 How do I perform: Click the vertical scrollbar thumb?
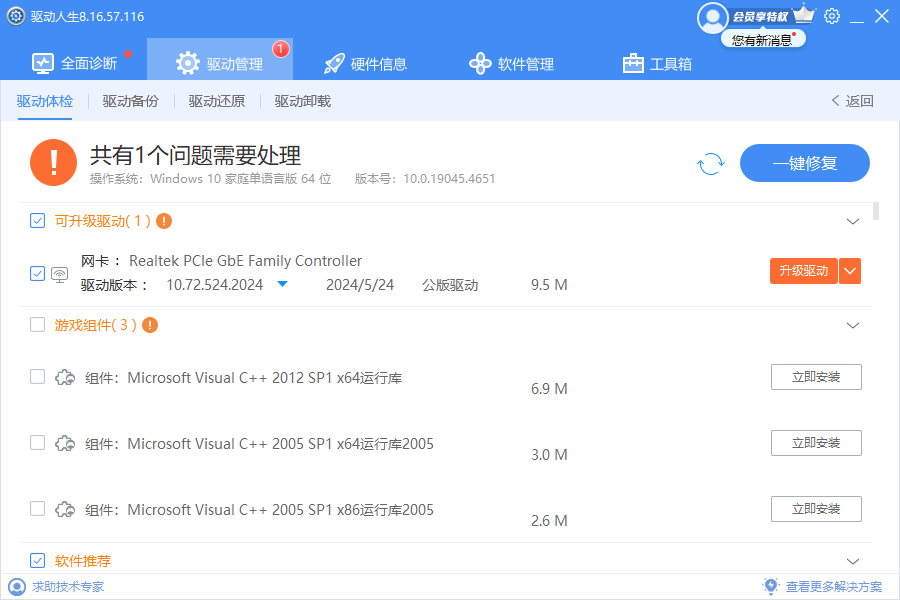[876, 211]
